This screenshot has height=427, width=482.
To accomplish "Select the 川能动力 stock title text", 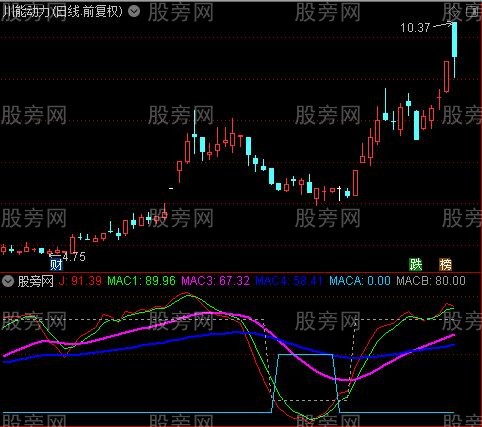I will [26, 12].
